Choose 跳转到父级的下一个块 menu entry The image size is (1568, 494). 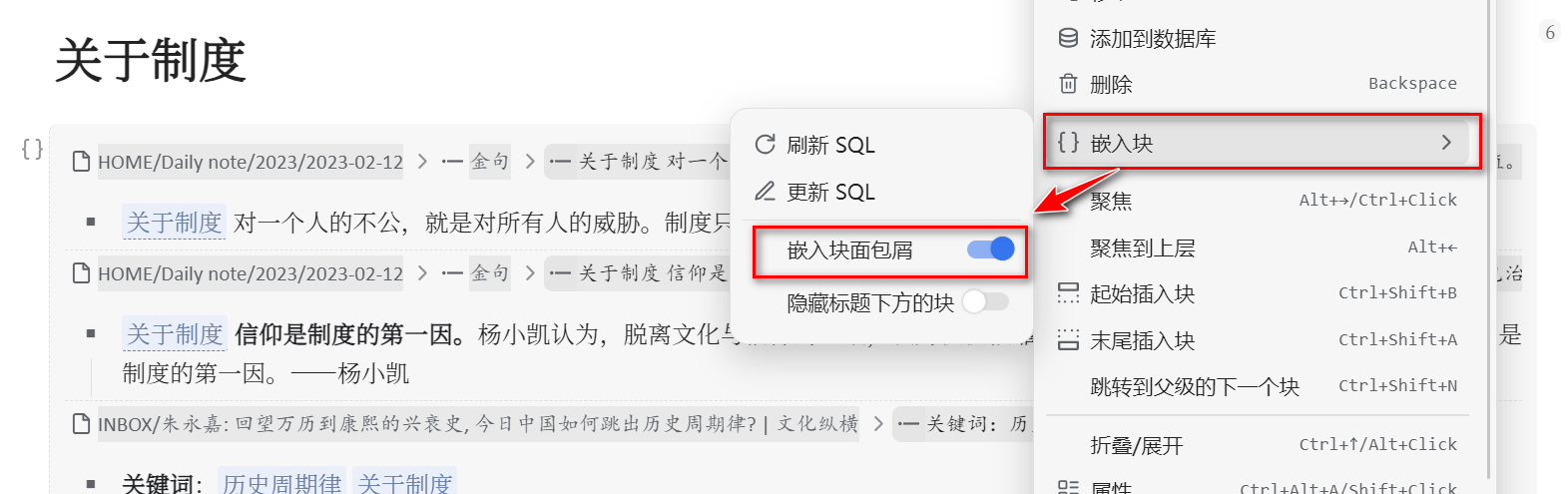[1194, 386]
